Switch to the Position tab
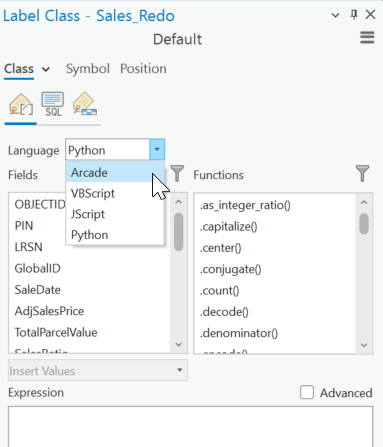The width and height of the screenshot is (383, 447). [143, 69]
